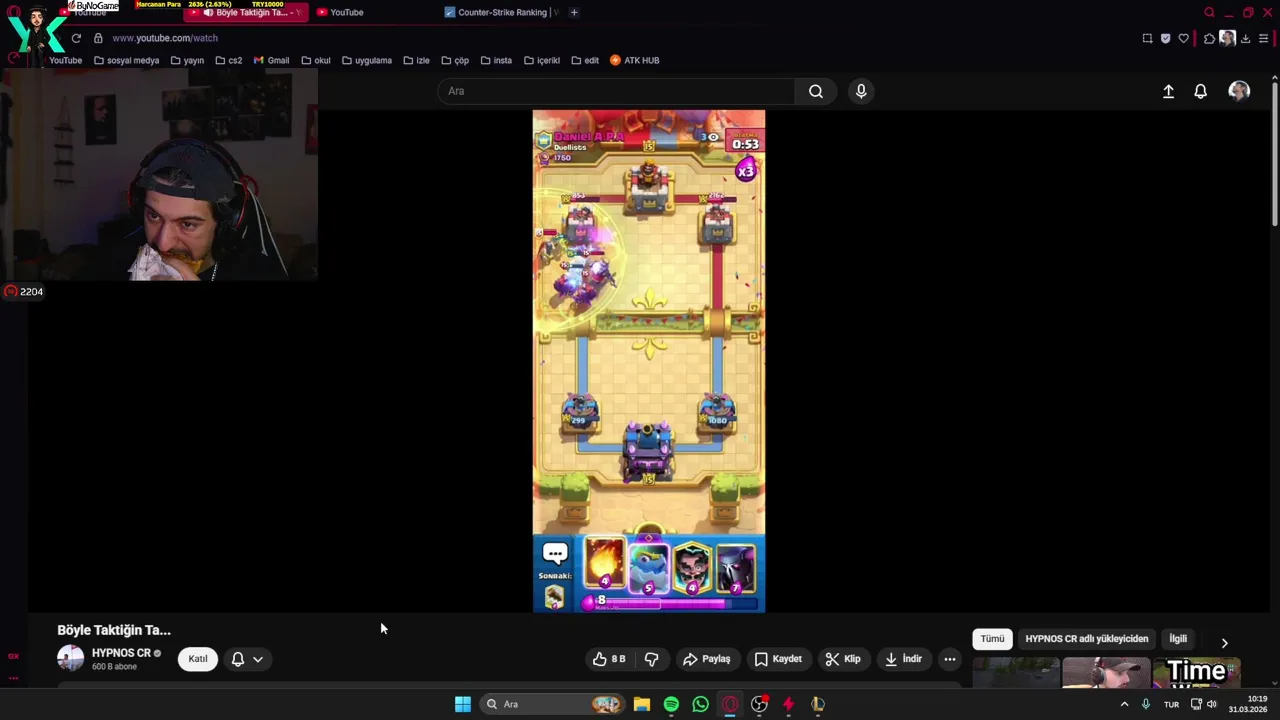Viewport: 1280px width, 720px height.
Task: Bookmark page with heart icon
Action: 1184,38
